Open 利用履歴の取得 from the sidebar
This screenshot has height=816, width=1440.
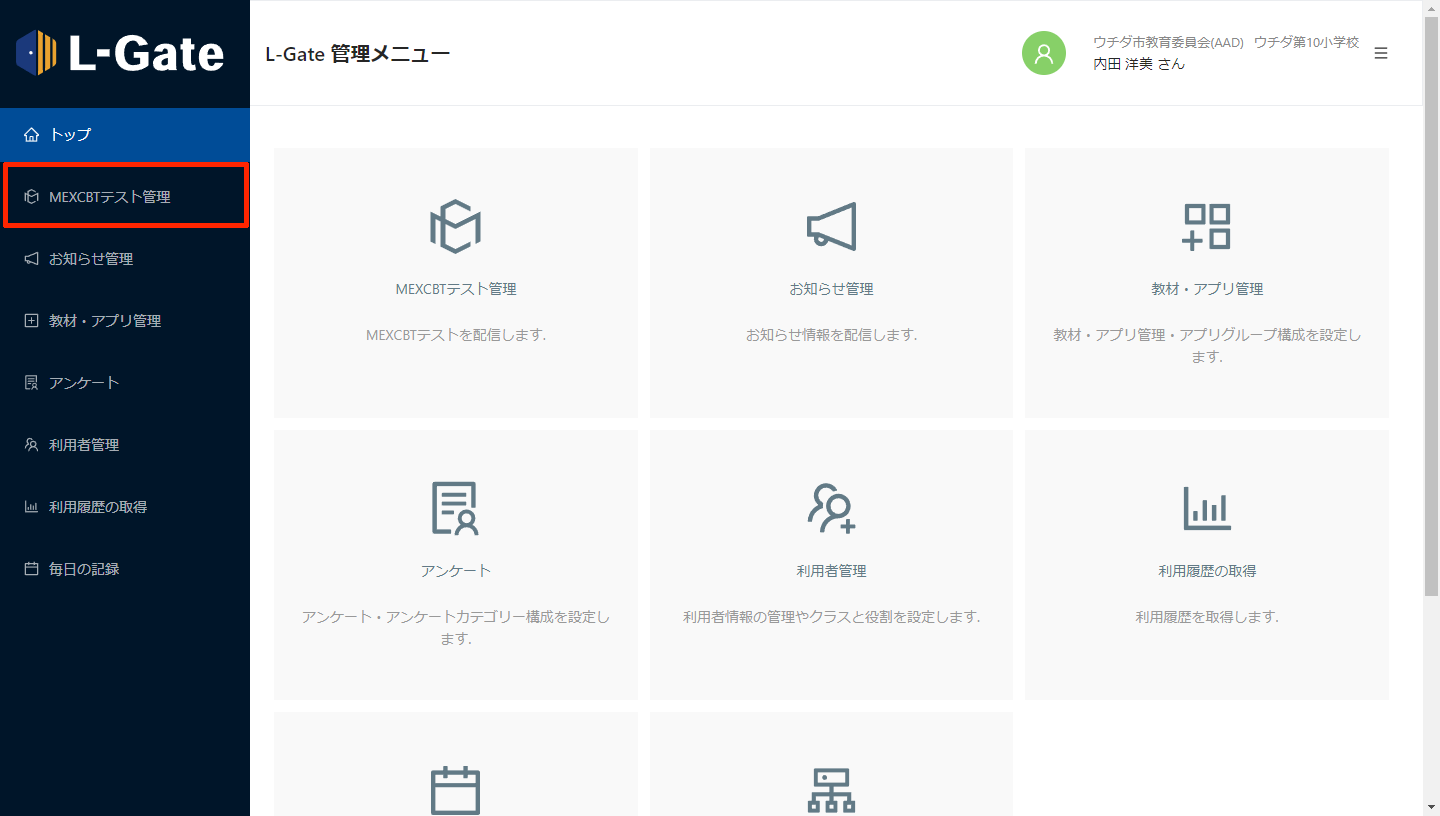tap(125, 507)
